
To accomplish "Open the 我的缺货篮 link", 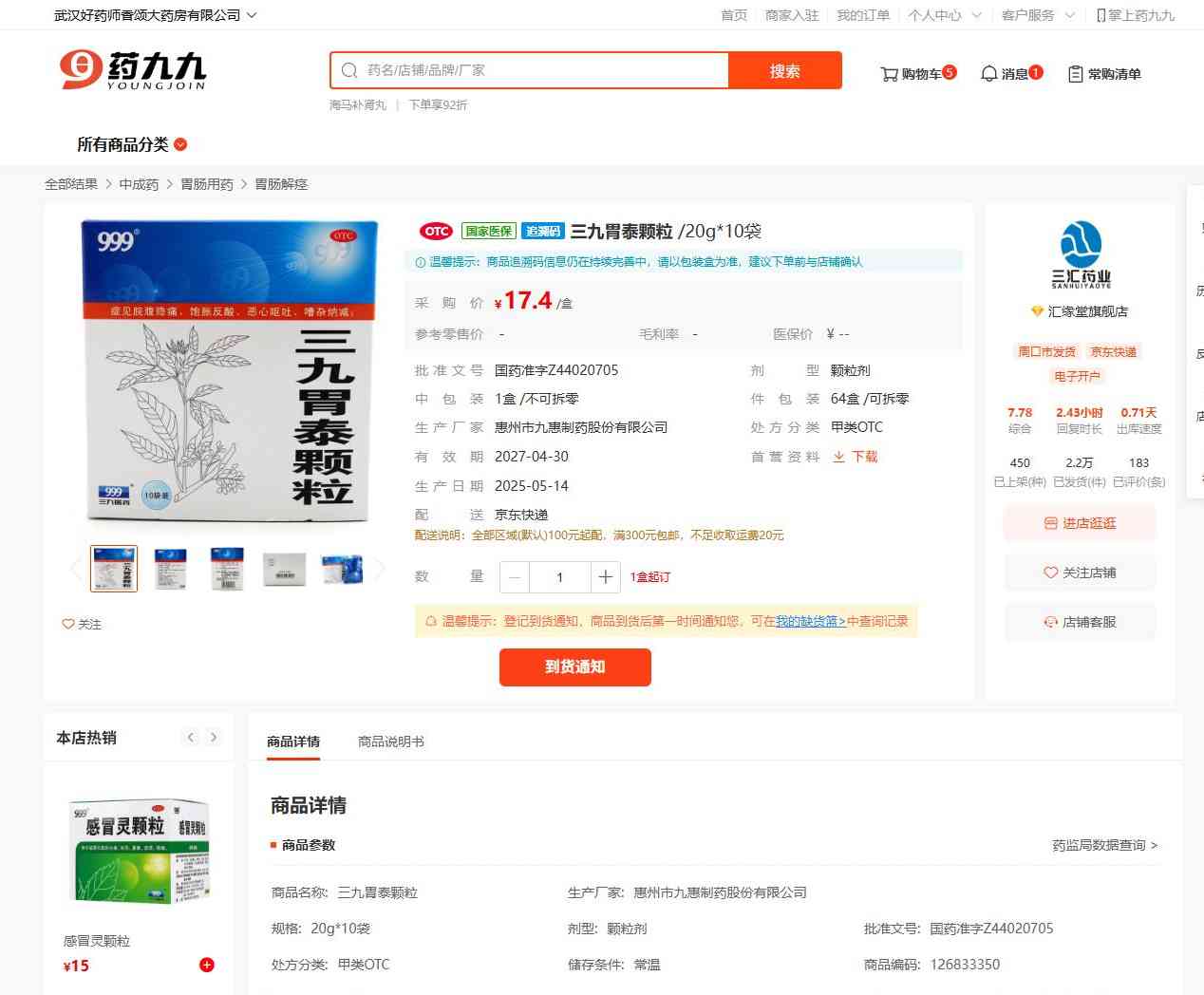I will (810, 621).
